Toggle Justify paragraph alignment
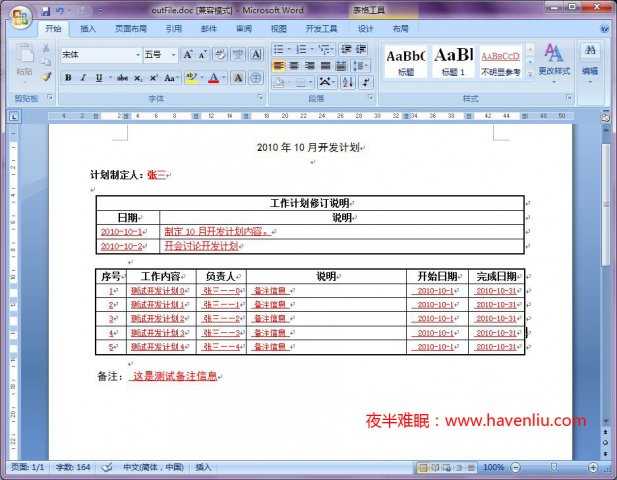The height and width of the screenshot is (480, 617). (x=325, y=66)
